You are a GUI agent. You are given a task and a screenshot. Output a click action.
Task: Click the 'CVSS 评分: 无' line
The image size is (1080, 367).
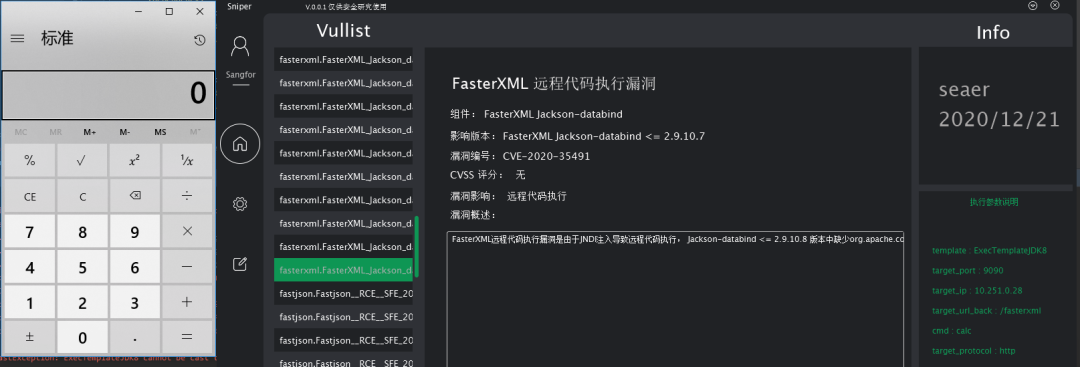pyautogui.click(x=488, y=176)
